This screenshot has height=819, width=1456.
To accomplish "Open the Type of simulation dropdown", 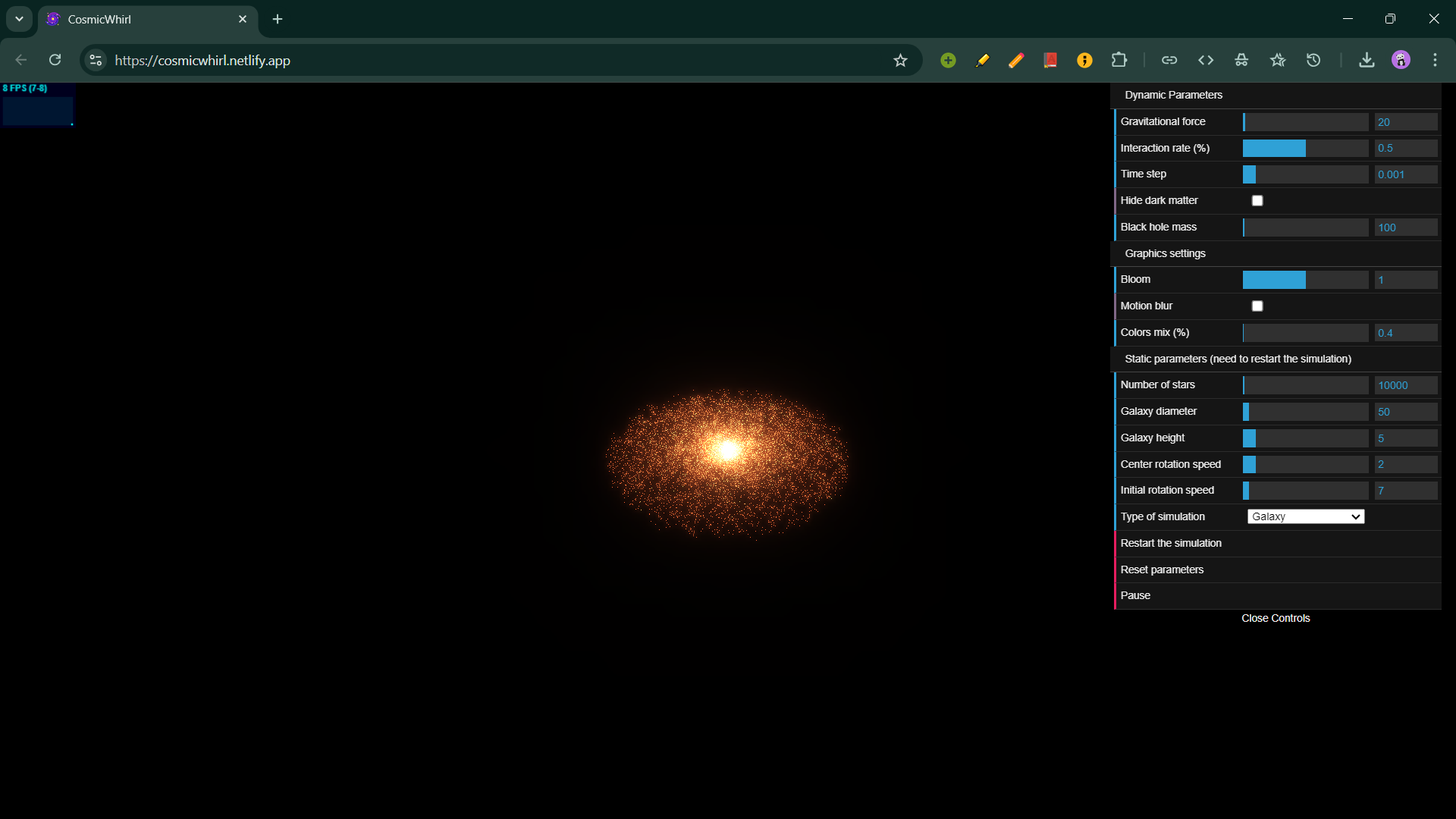I will pos(1305,516).
